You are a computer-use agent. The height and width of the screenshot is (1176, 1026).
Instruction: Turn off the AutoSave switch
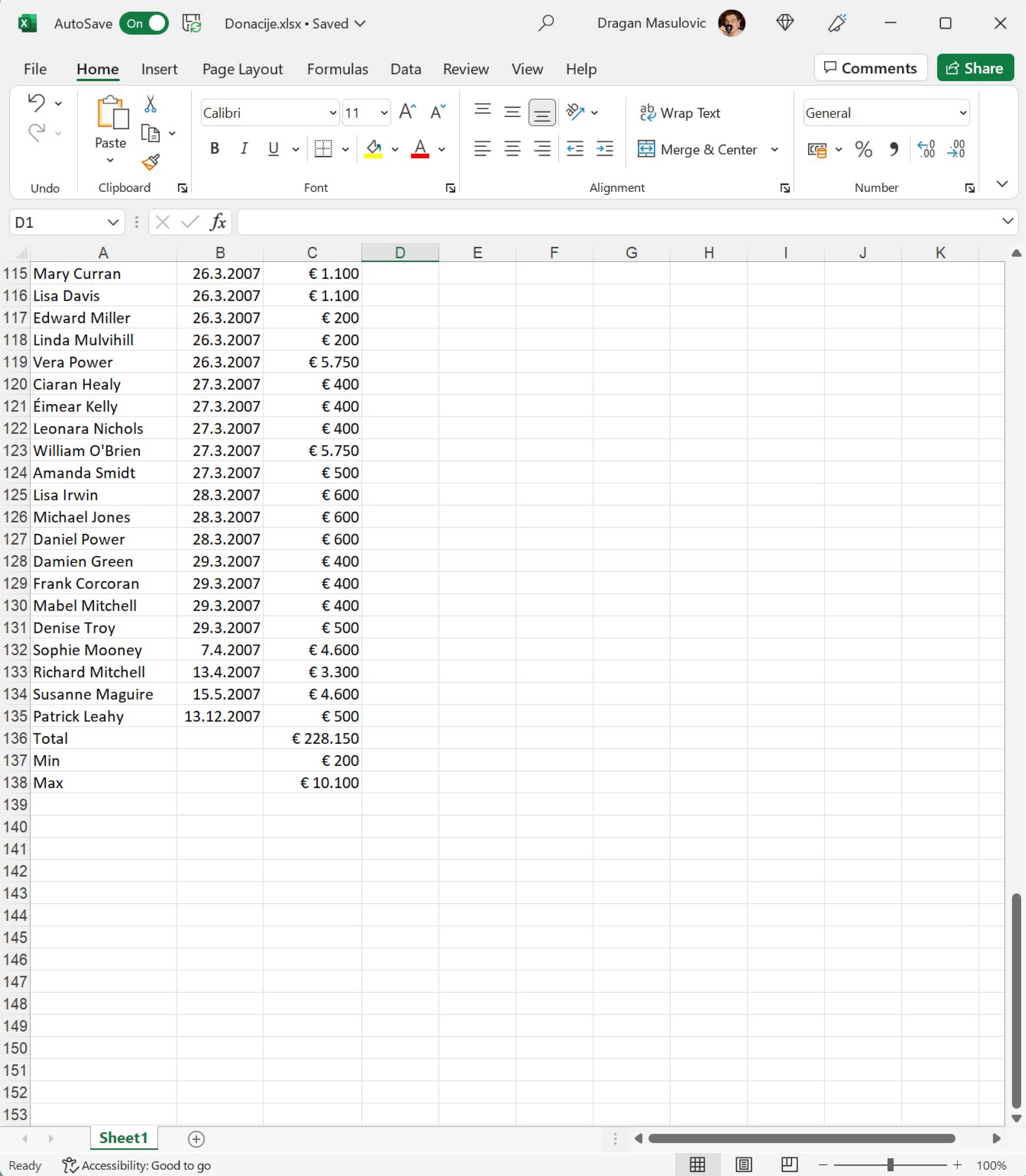click(x=144, y=23)
